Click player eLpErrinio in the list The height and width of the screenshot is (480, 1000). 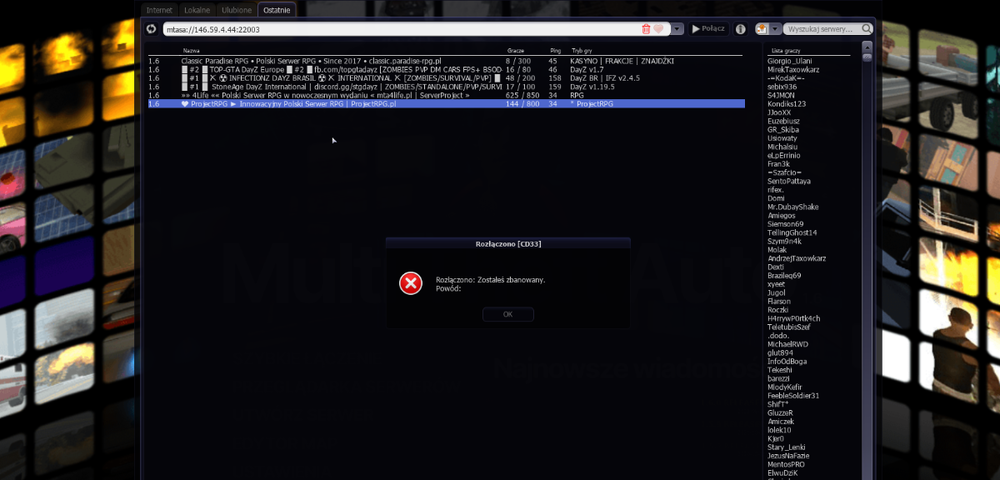click(784, 156)
